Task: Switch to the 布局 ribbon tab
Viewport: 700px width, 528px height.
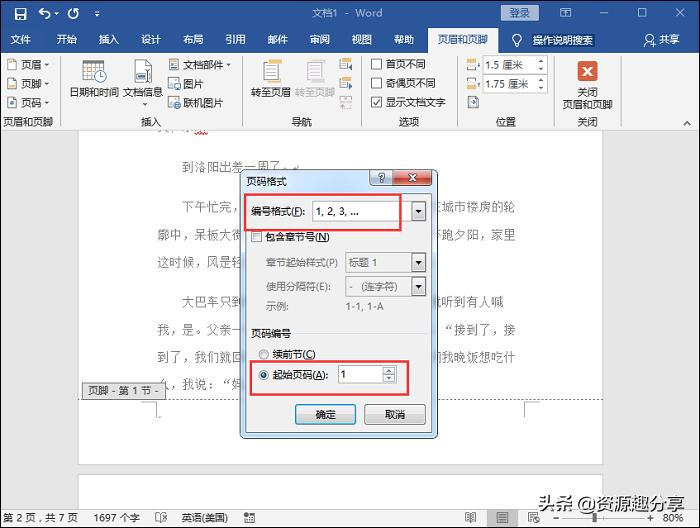Action: [193, 40]
